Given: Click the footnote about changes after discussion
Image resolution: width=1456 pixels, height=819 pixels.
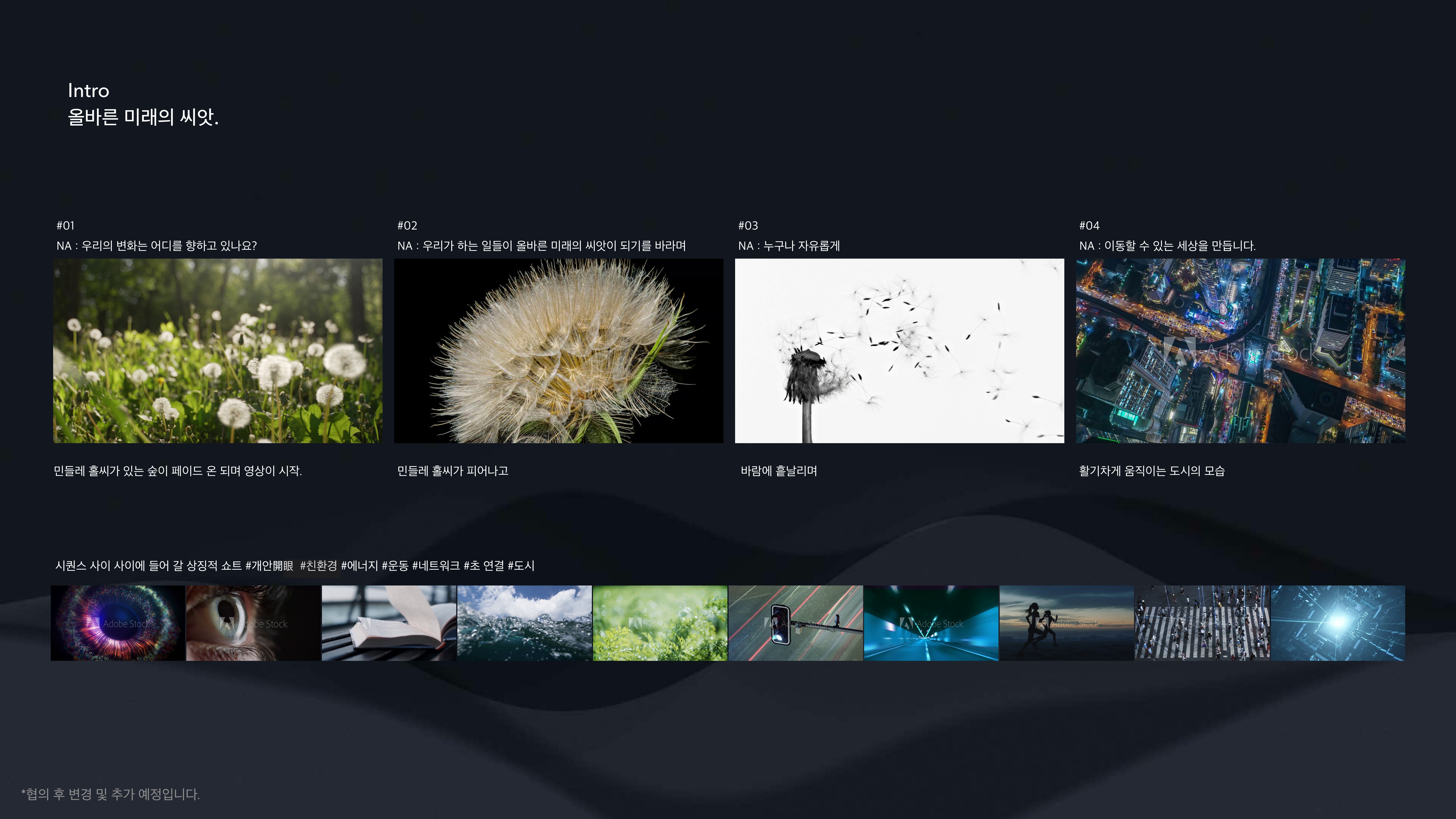Looking at the screenshot, I should click(x=110, y=794).
